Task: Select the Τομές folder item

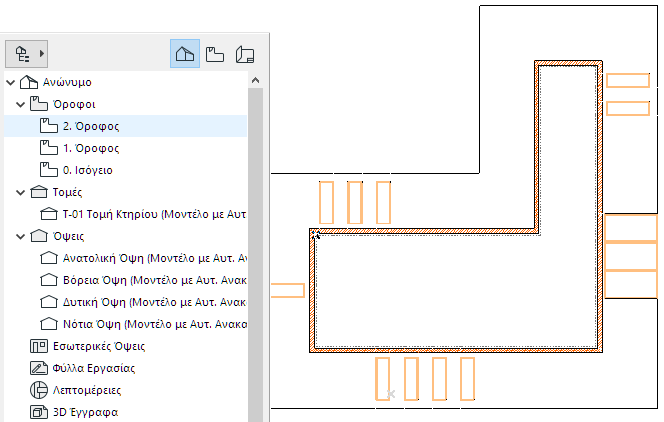Action: 67,192
